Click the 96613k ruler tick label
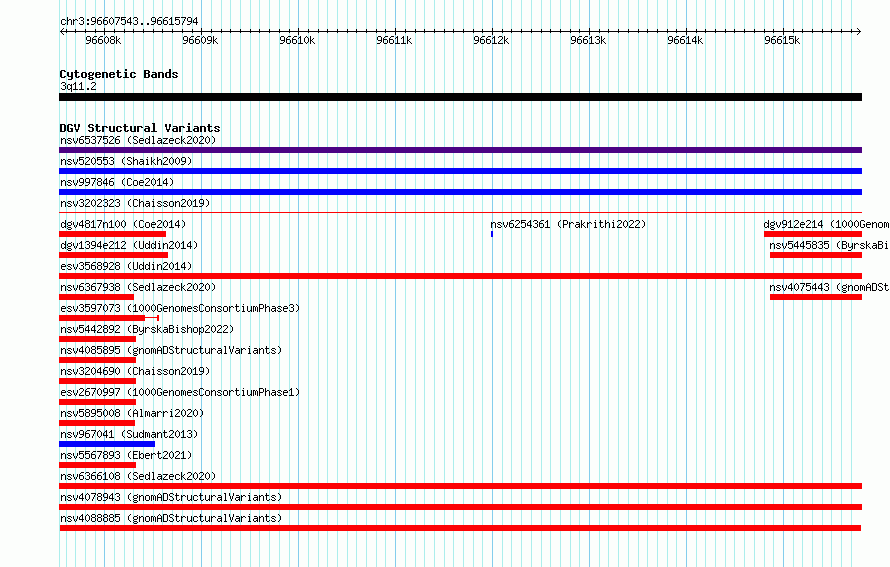This screenshot has width=890, height=567. click(x=589, y=40)
